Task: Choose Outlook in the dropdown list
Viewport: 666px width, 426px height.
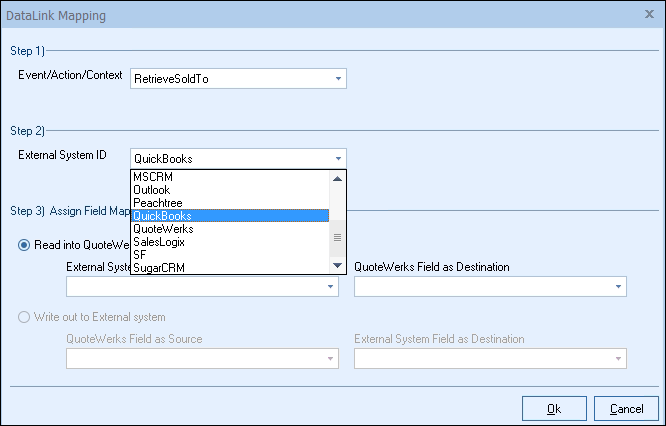Action: click(x=152, y=190)
